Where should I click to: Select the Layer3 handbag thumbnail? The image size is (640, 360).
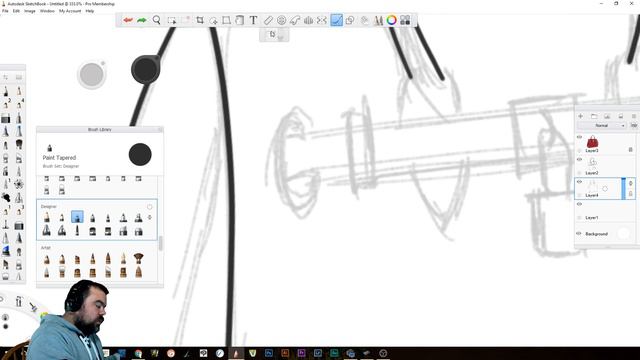coord(592,142)
